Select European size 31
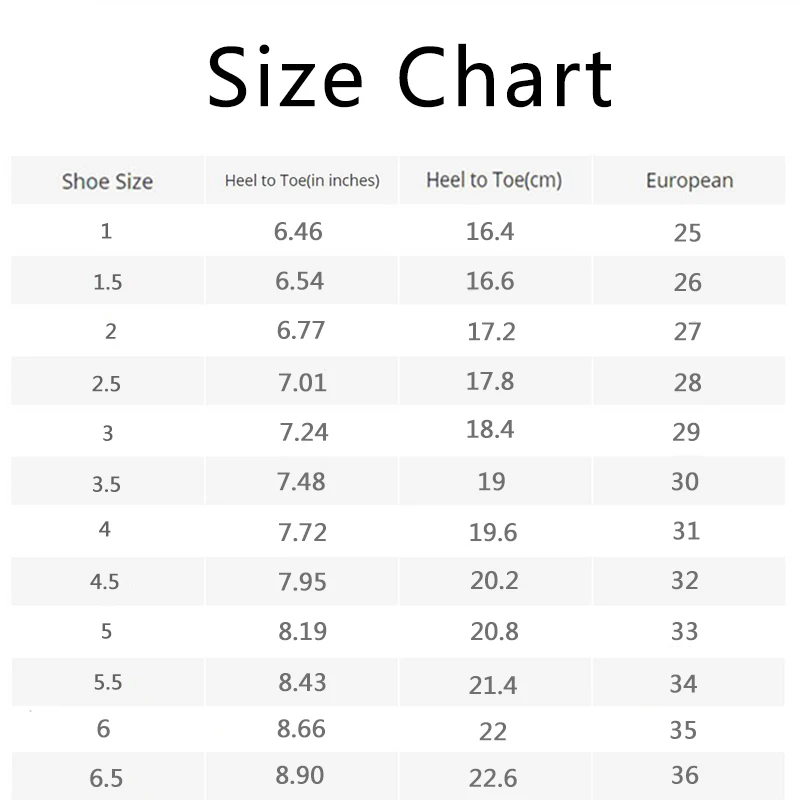 (x=686, y=531)
